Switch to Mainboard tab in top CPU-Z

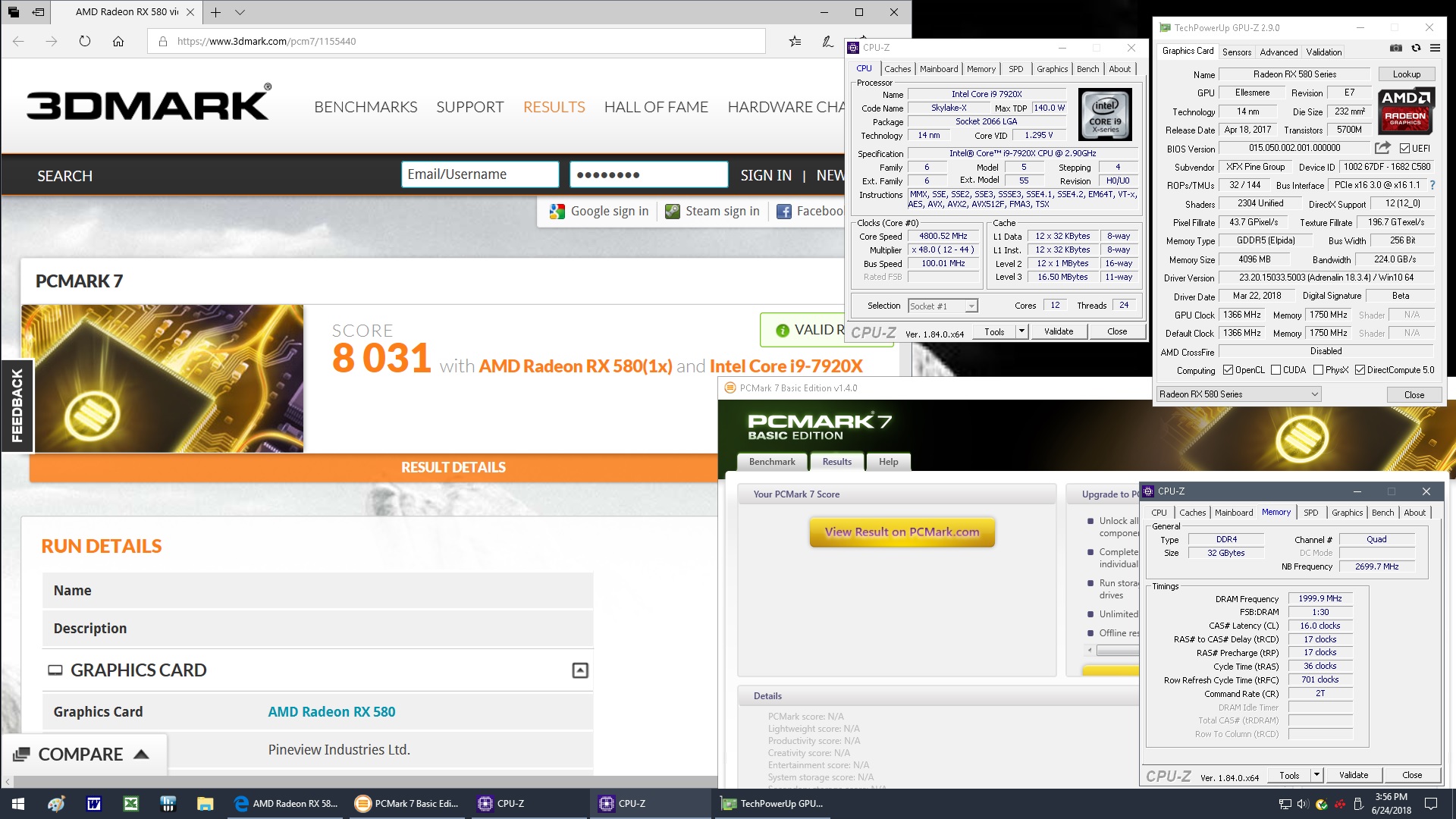click(x=939, y=69)
